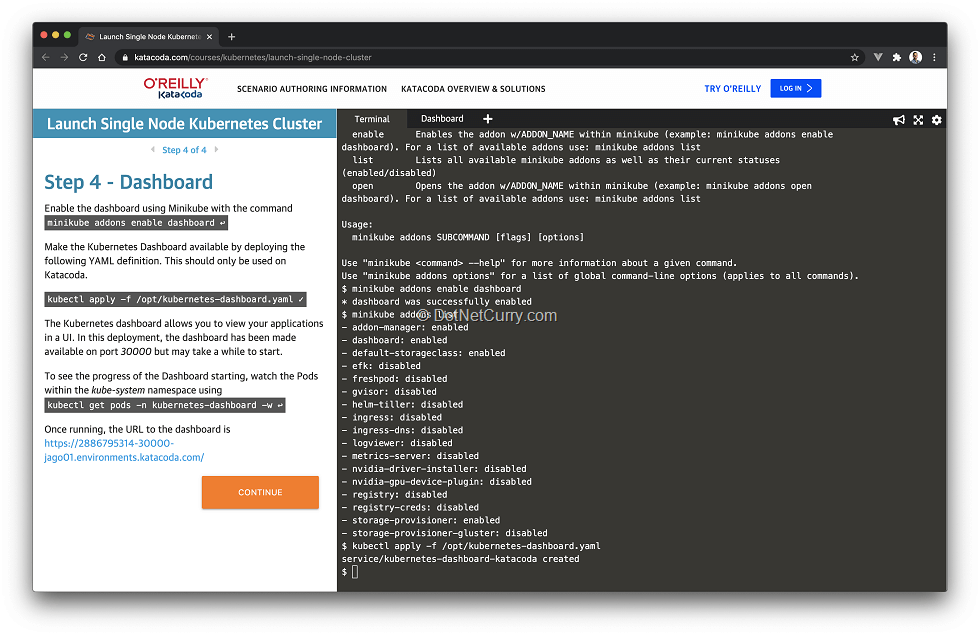The image size is (980, 635).
Task: Go to the browser home page icon
Action: pos(102,58)
